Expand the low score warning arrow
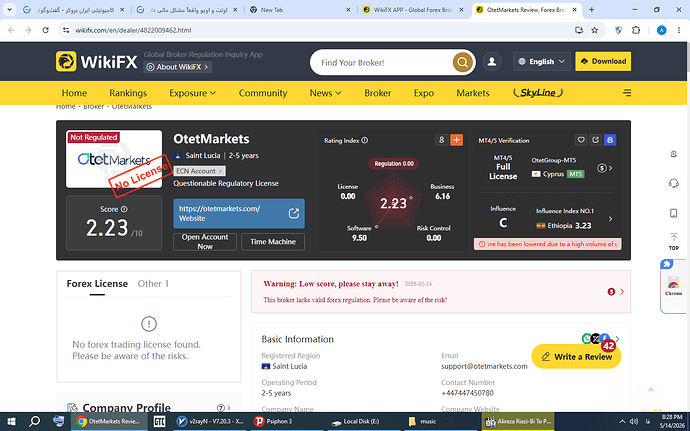 pos(622,291)
